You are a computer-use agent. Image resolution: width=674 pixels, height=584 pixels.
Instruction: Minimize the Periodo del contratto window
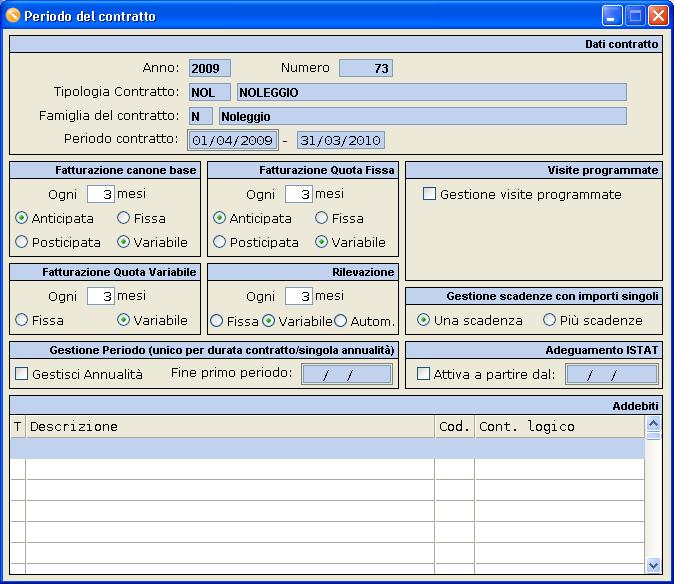click(x=611, y=16)
